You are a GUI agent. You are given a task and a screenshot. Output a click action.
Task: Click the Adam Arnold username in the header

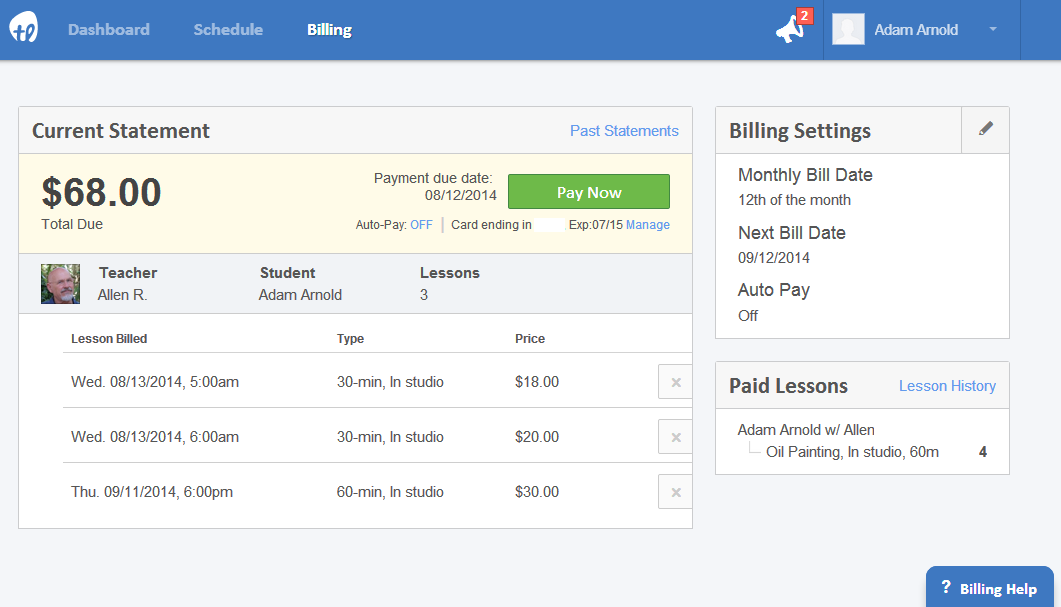[x=916, y=30]
